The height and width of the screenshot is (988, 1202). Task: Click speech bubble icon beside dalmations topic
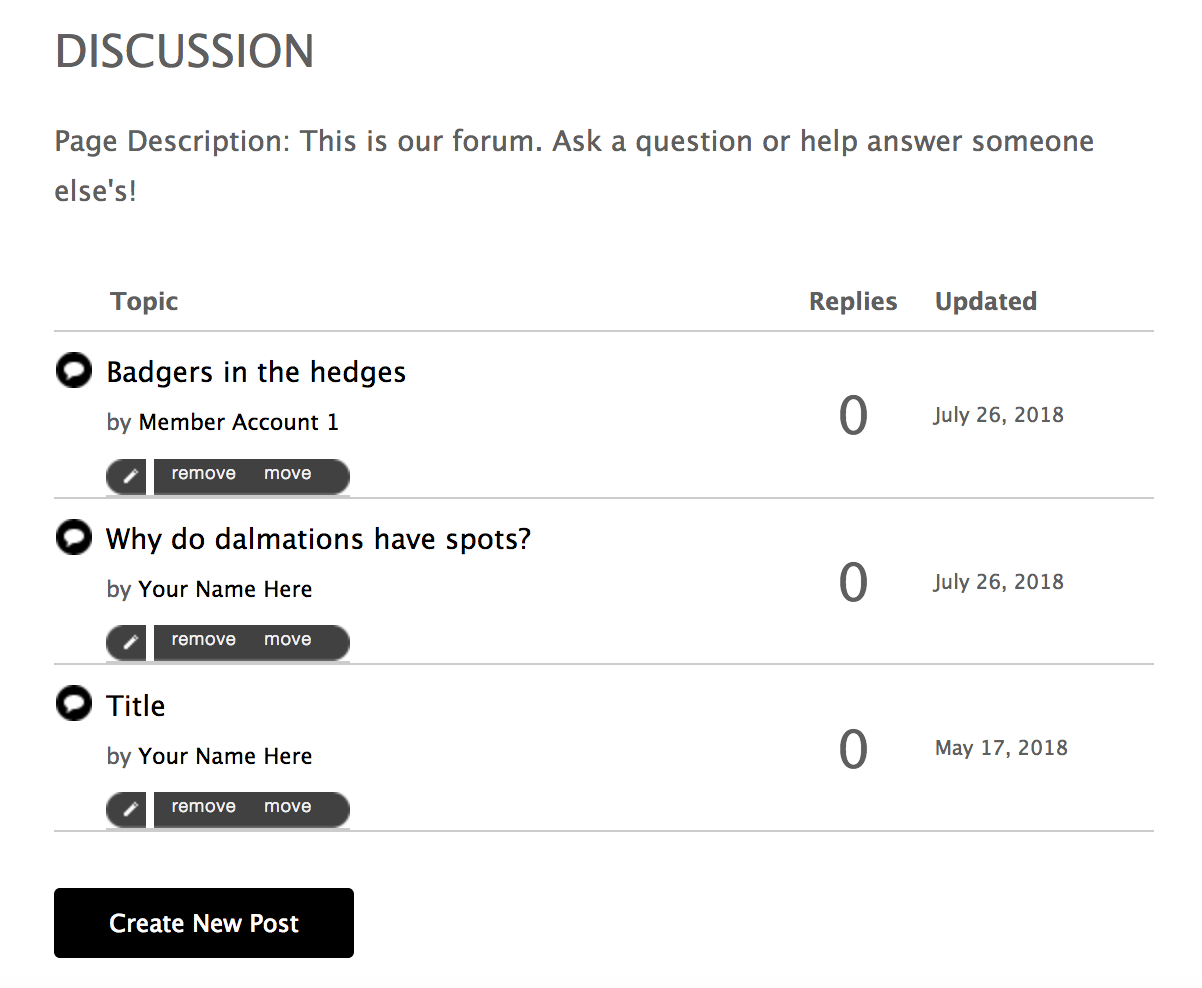[73, 538]
